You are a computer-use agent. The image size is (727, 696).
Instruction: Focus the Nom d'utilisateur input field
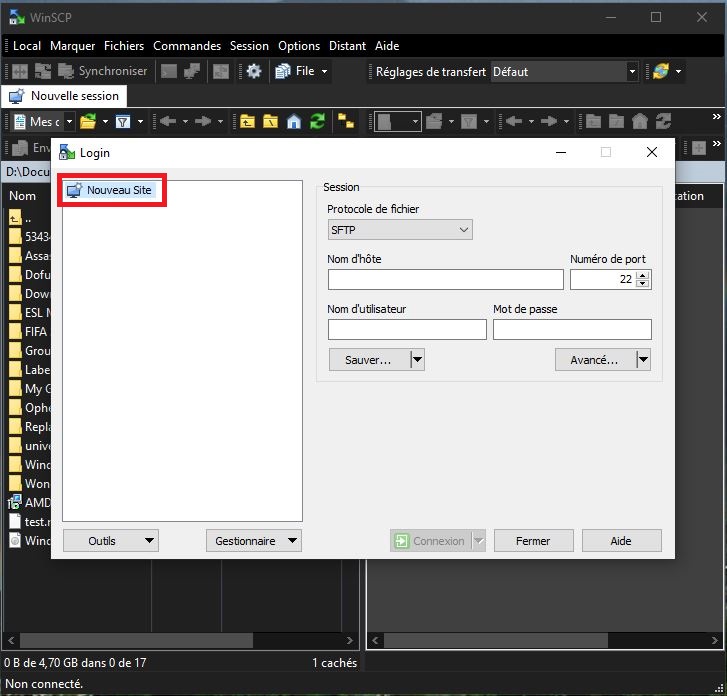(407, 330)
